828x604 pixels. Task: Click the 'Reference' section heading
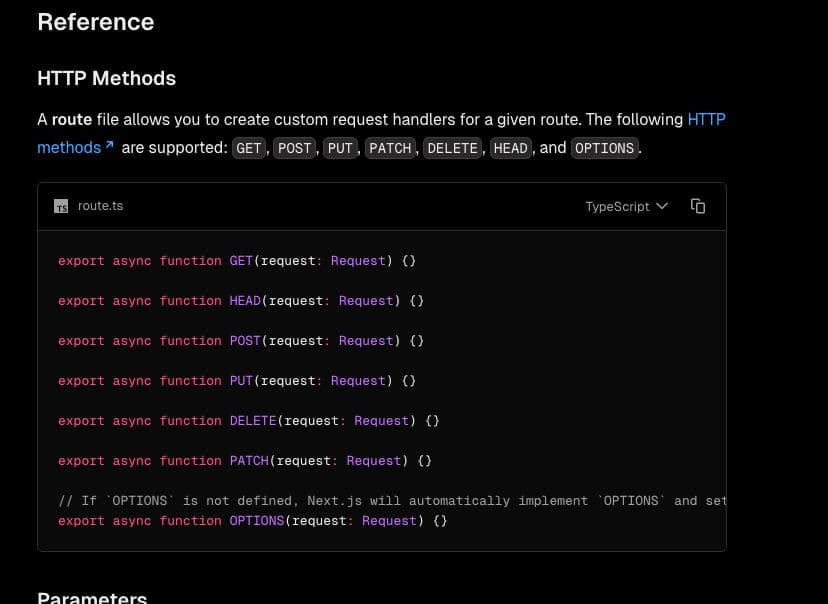pos(96,22)
